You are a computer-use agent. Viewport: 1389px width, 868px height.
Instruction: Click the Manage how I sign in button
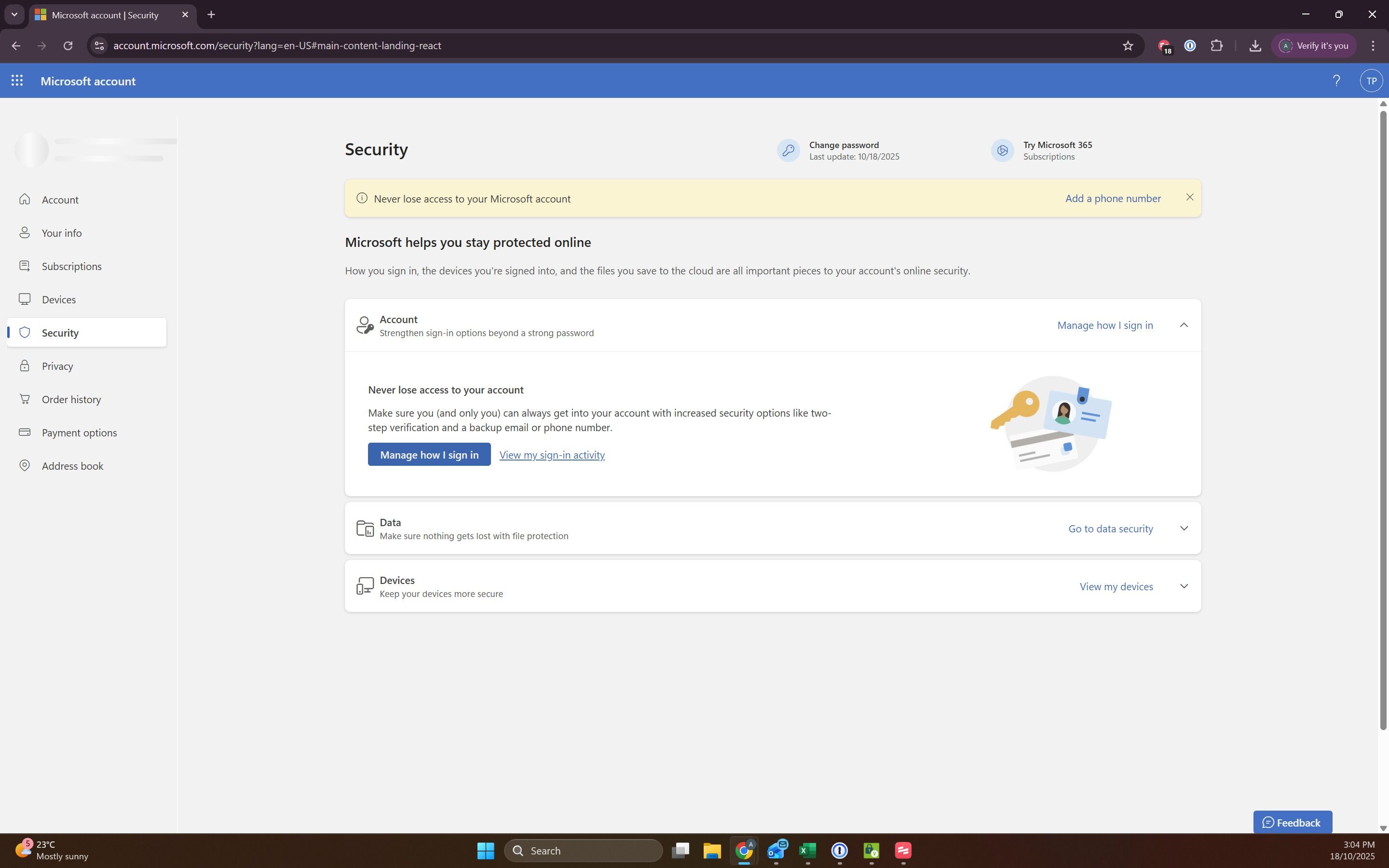pos(429,455)
